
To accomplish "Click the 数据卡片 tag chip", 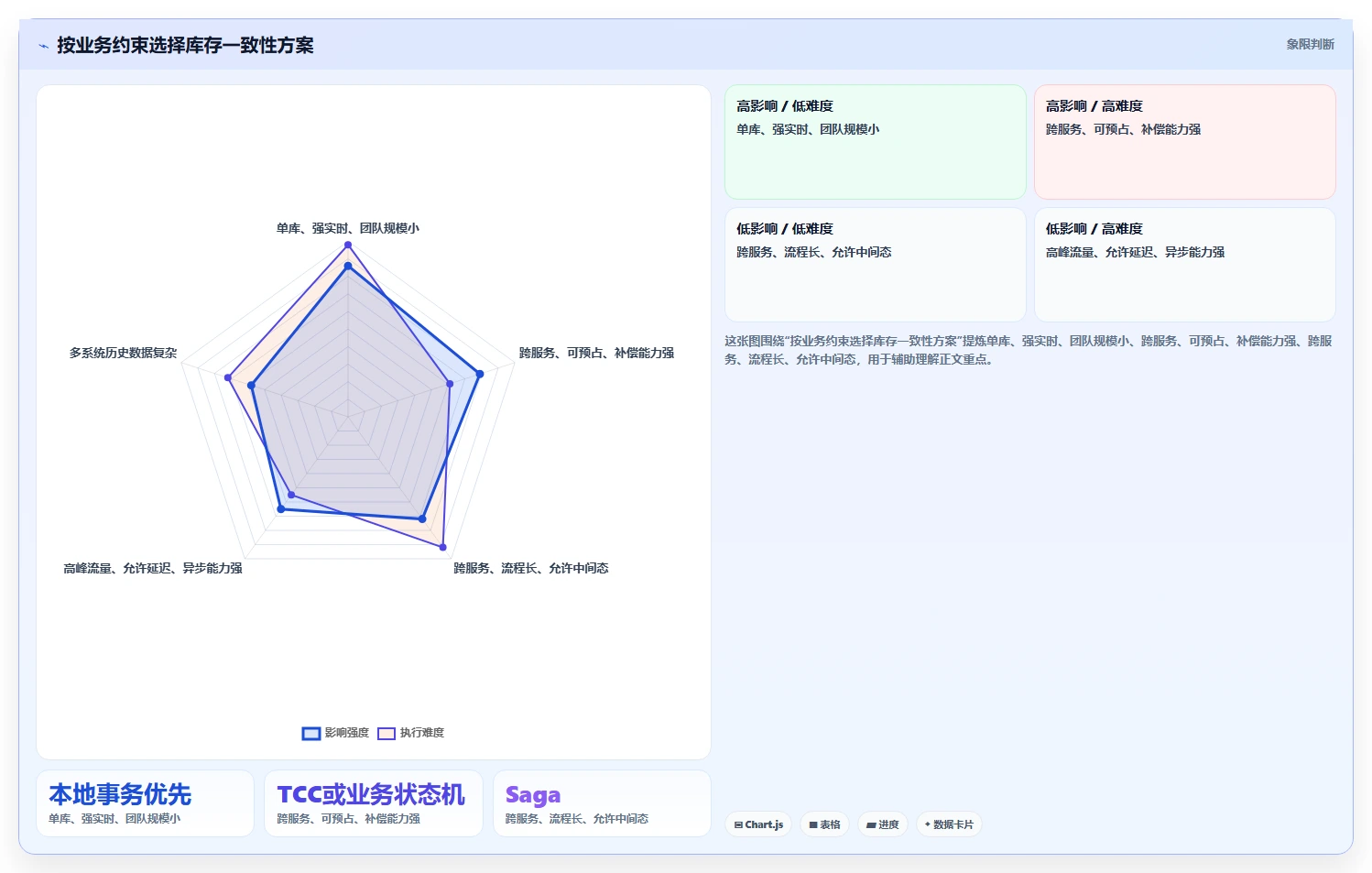I will pos(949,824).
